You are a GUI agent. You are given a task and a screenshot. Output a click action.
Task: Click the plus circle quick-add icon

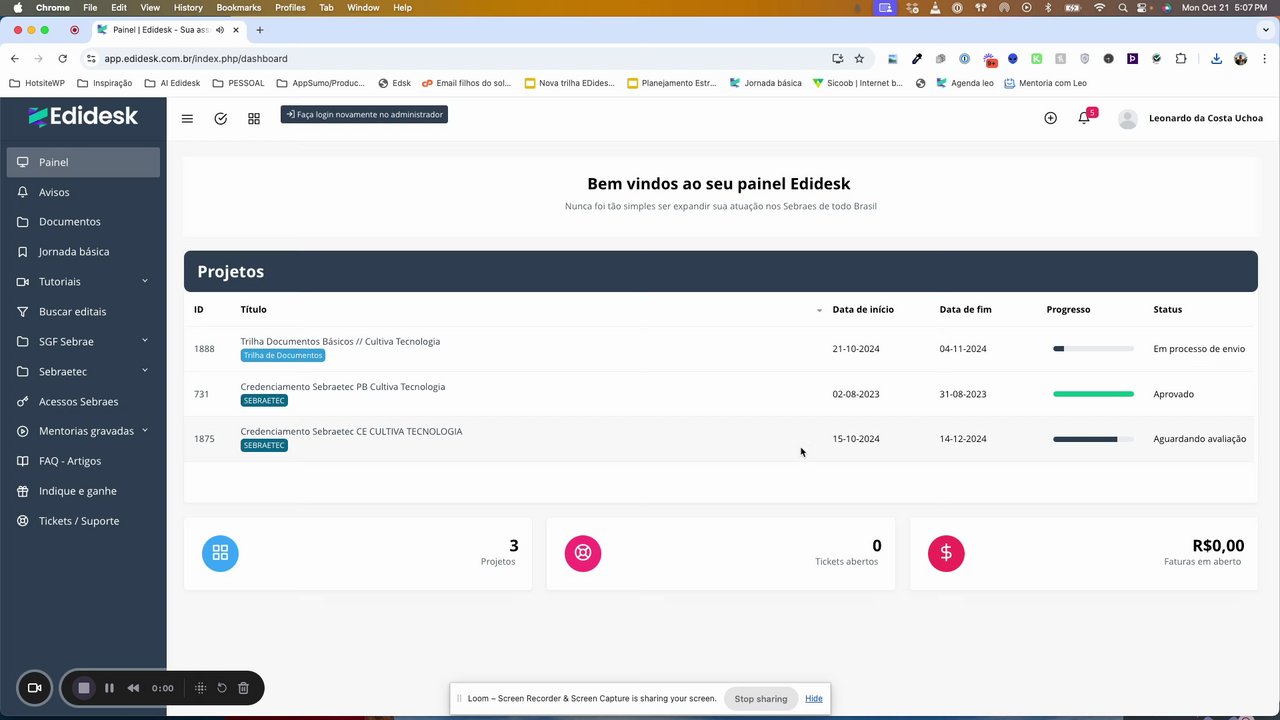1050,118
